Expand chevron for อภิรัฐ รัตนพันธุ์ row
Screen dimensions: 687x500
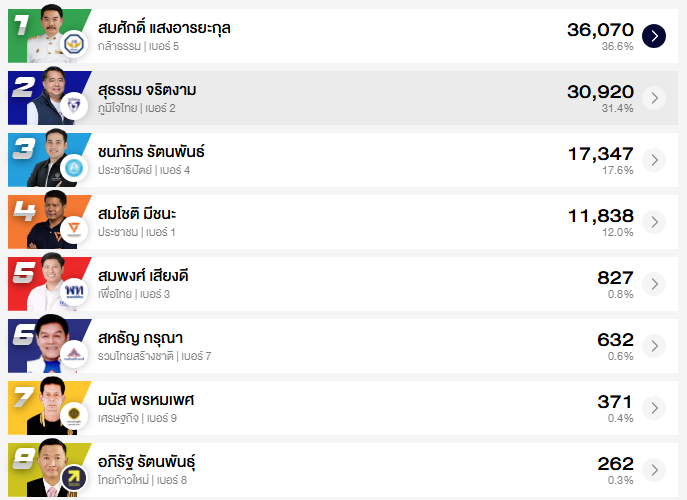pos(653,470)
